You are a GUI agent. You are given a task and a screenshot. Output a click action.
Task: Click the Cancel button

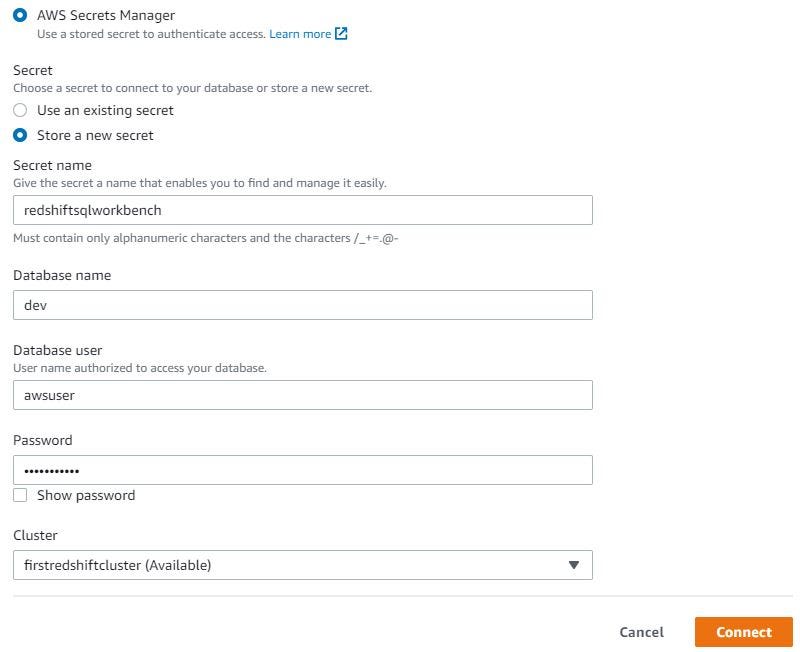(641, 632)
